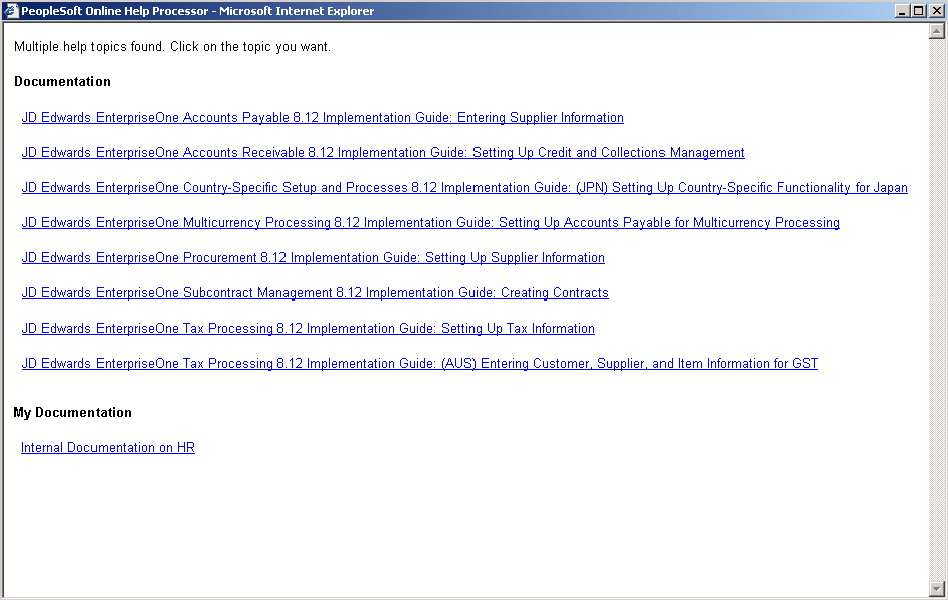Image resolution: width=948 pixels, height=600 pixels.
Task: Click the My Documentation heading text
Action: [x=73, y=412]
